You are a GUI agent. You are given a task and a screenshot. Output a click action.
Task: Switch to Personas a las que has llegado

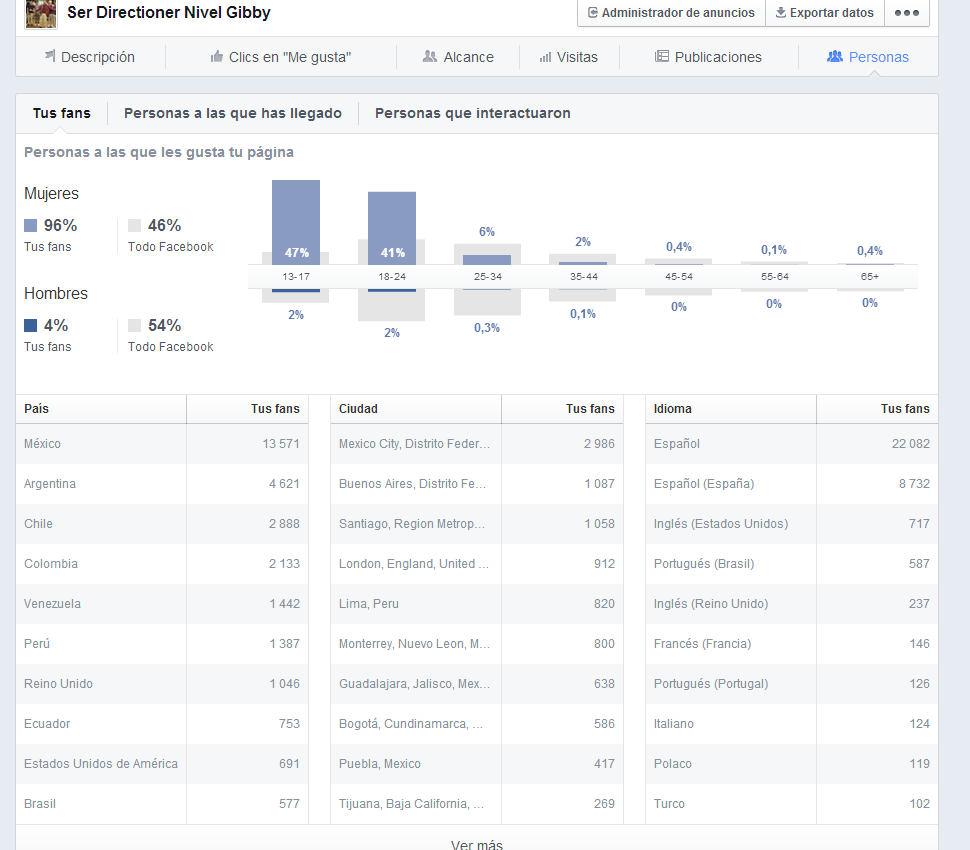pyautogui.click(x=233, y=113)
